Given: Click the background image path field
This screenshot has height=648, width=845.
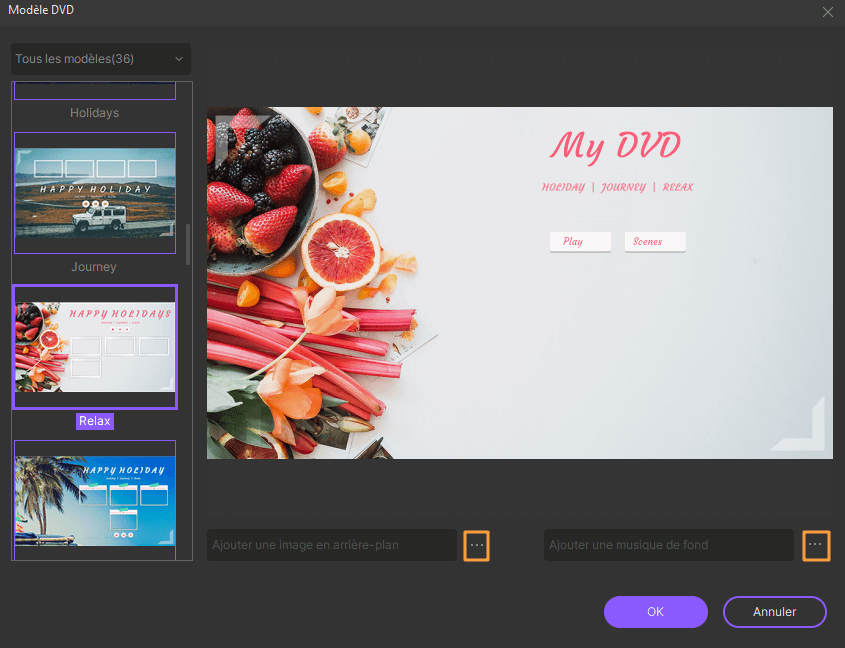Looking at the screenshot, I should [x=331, y=545].
